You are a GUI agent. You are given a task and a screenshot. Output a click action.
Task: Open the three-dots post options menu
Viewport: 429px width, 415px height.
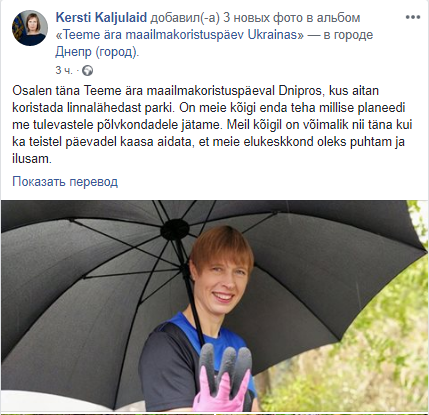click(x=412, y=17)
